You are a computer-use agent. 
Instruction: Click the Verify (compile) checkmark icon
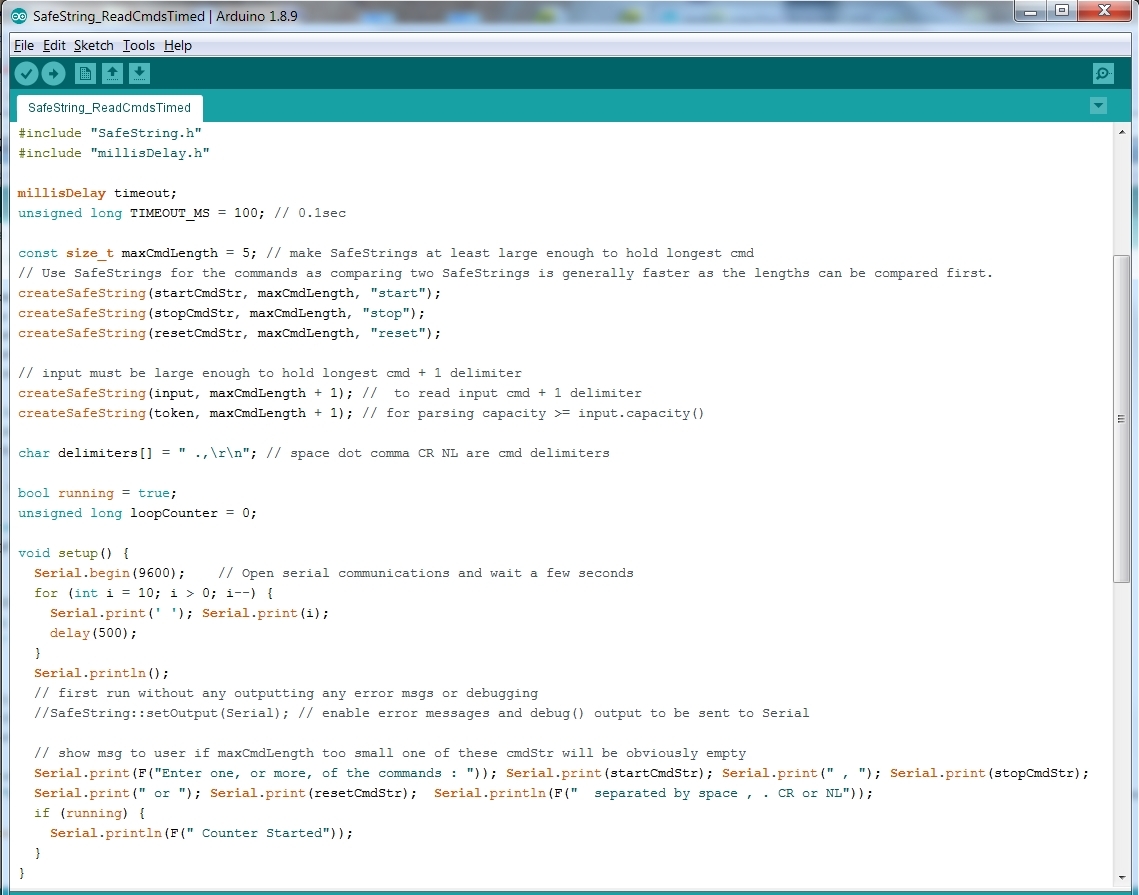coord(26,73)
